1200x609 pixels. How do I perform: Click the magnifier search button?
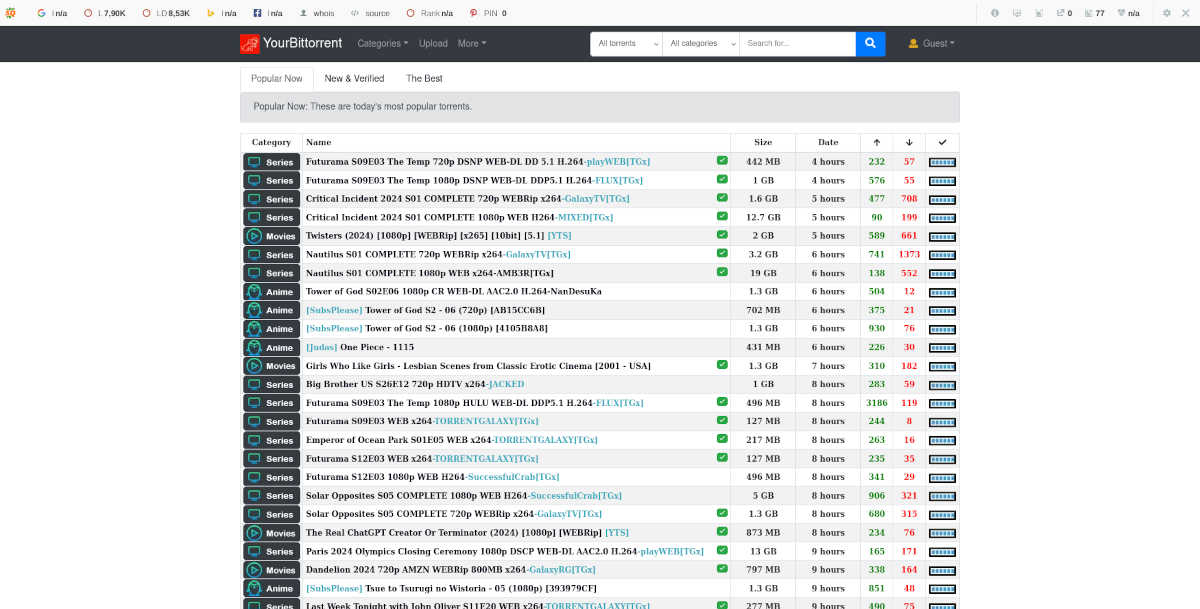[x=870, y=43]
